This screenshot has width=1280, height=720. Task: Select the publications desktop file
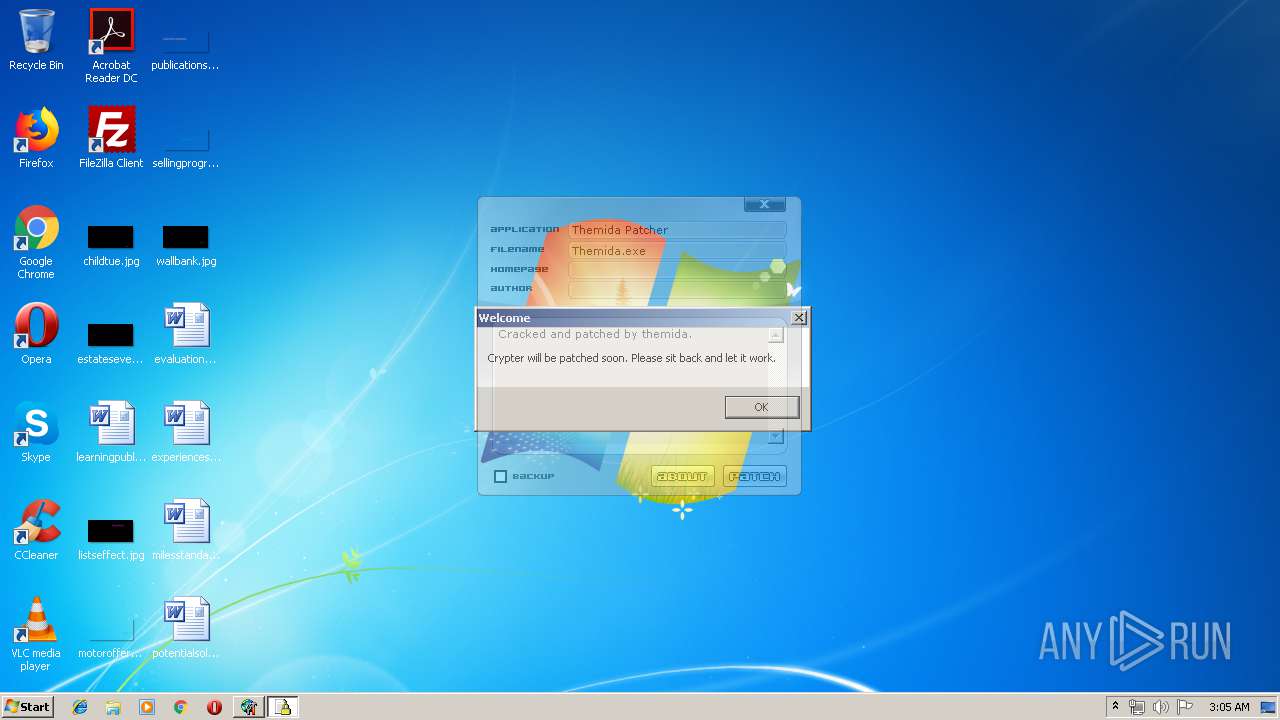tap(186, 50)
